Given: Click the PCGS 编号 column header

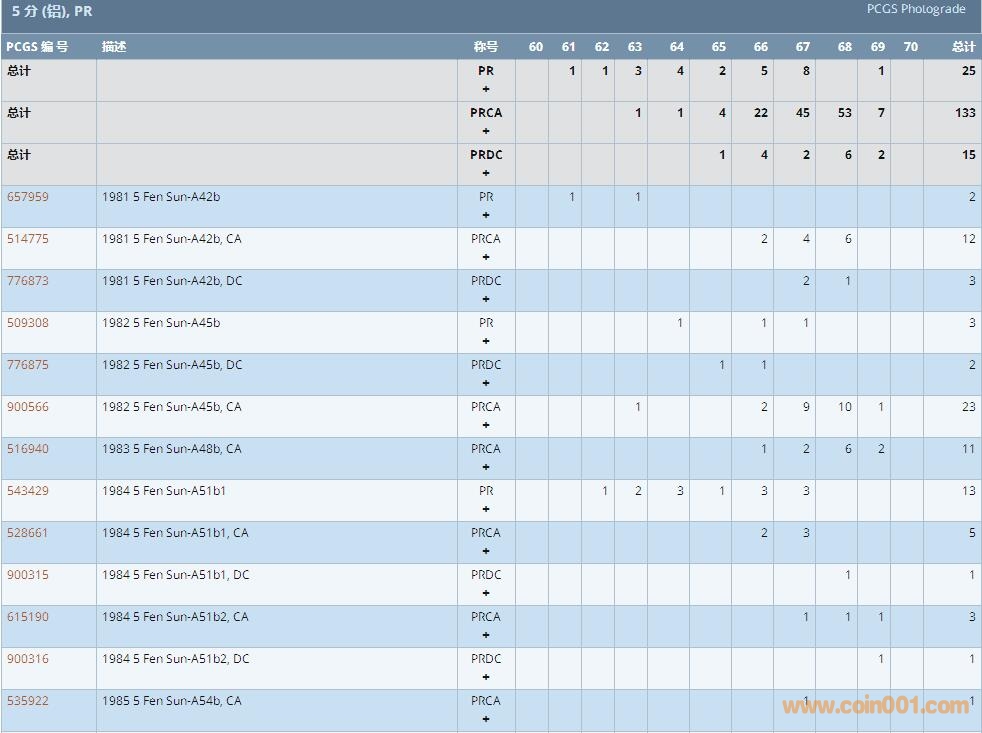Looking at the screenshot, I should [x=37, y=47].
